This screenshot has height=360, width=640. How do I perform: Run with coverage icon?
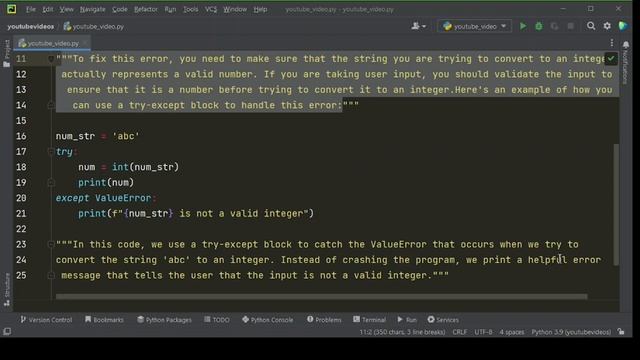(x=554, y=26)
